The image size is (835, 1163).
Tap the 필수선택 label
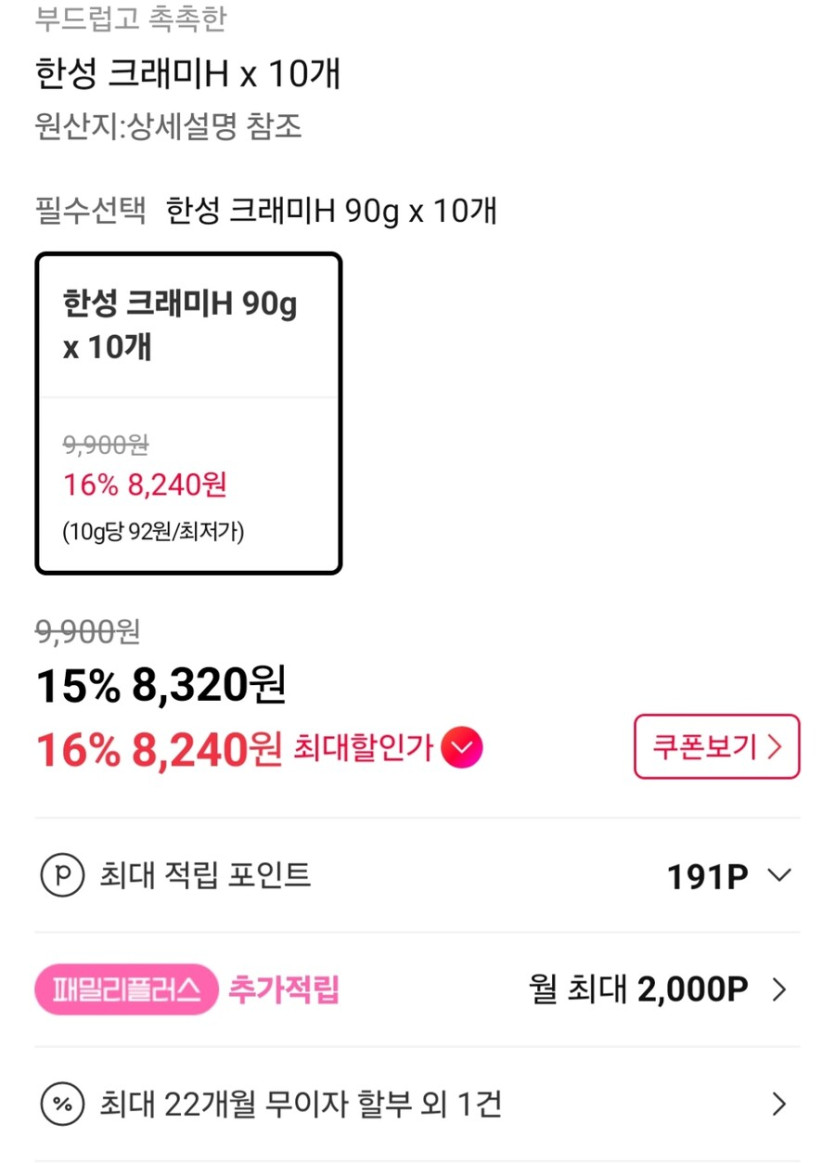click(x=90, y=211)
